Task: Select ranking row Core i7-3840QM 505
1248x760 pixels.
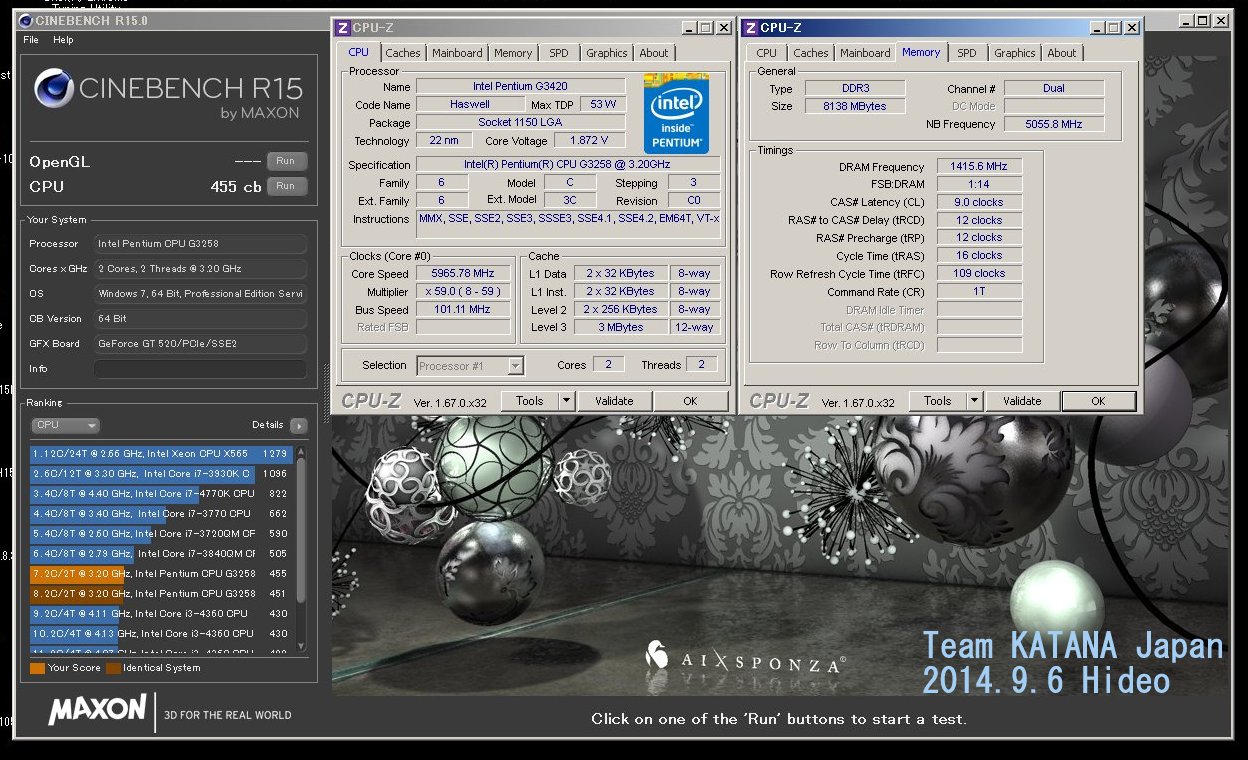Action: (x=161, y=554)
